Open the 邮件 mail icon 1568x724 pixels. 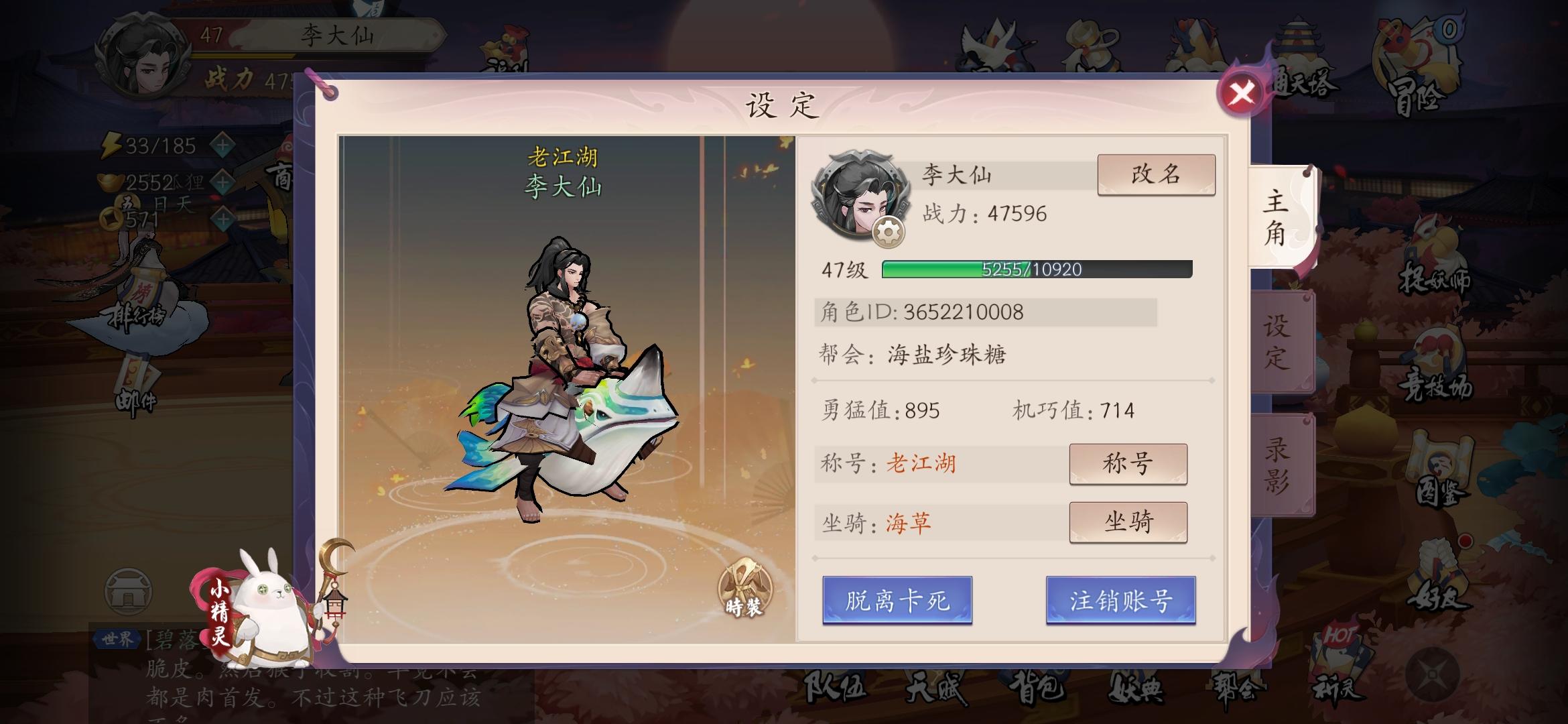point(137,387)
